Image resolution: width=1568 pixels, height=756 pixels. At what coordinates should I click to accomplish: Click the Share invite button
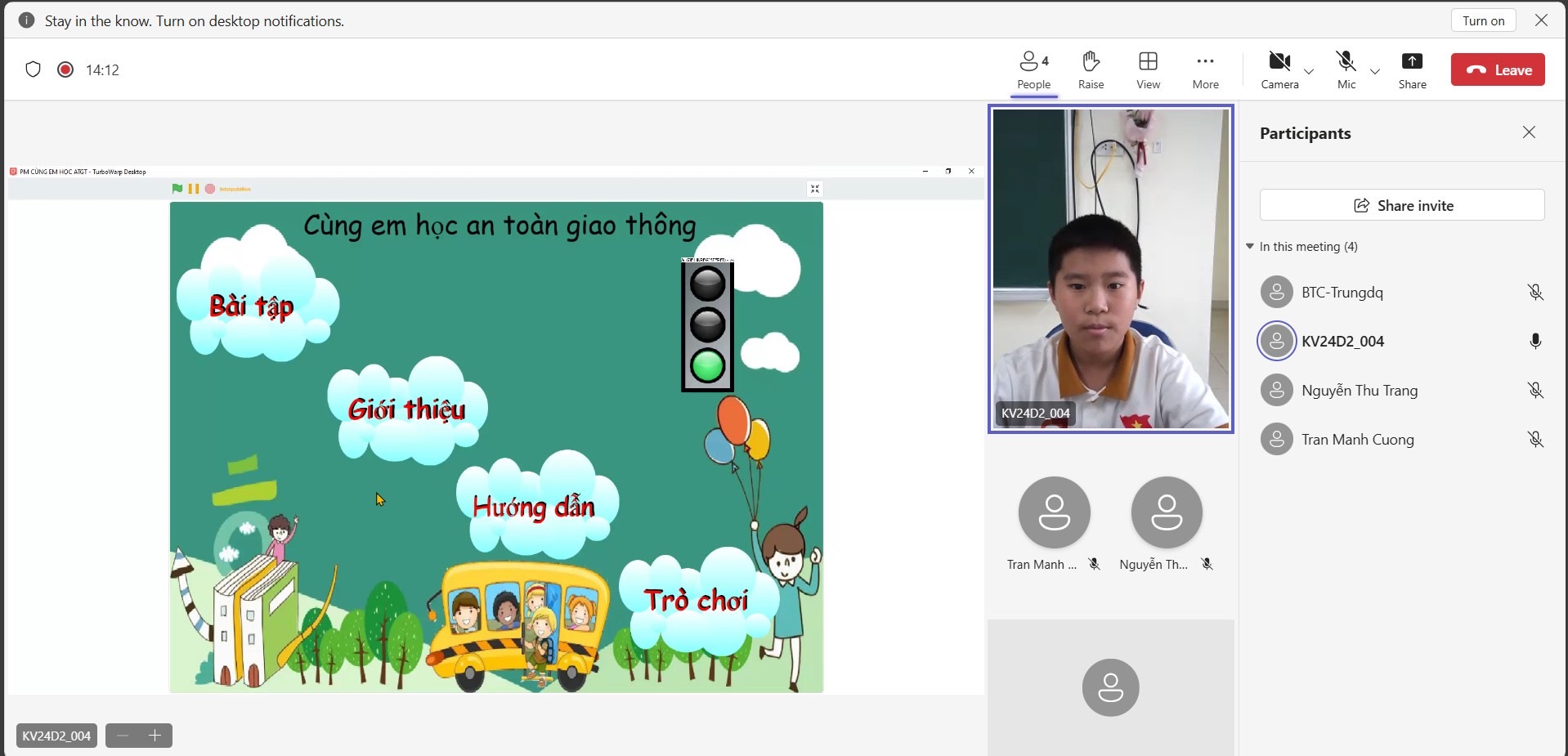[x=1402, y=205]
